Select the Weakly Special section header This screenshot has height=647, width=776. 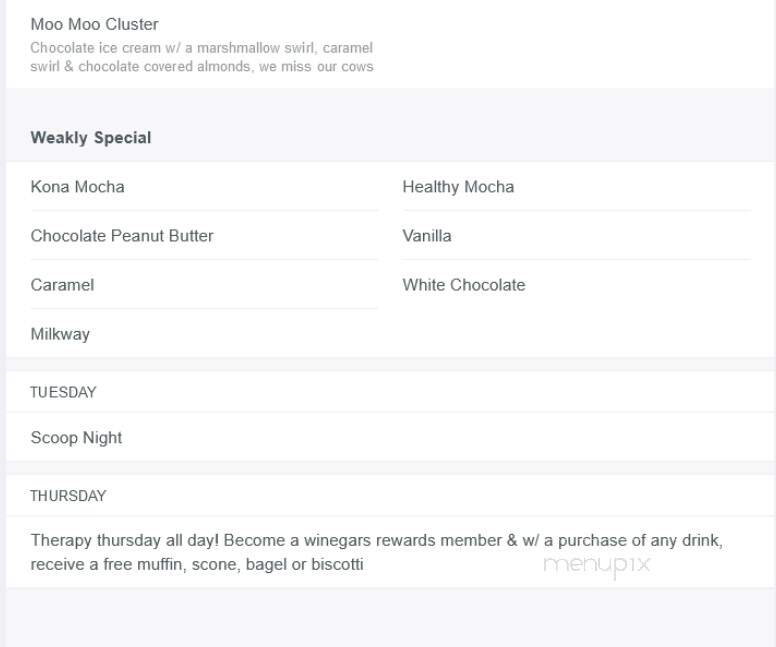(x=91, y=138)
